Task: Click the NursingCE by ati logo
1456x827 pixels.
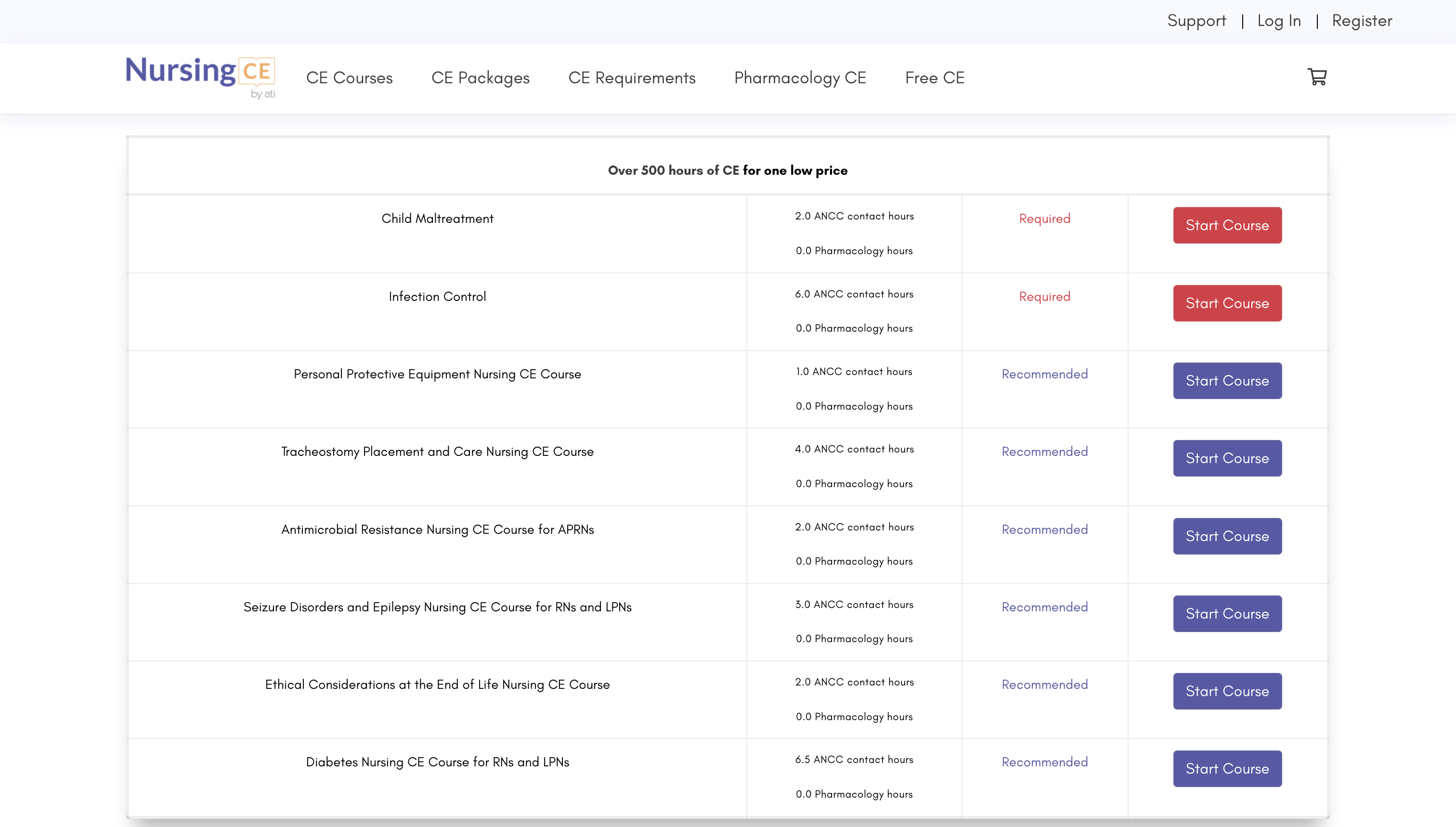Action: pyautogui.click(x=200, y=77)
